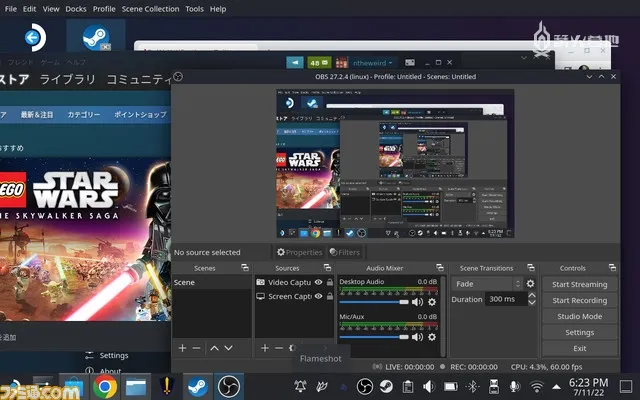Select Scene in Scenes list
This screenshot has height=400, width=640.
[x=212, y=282]
